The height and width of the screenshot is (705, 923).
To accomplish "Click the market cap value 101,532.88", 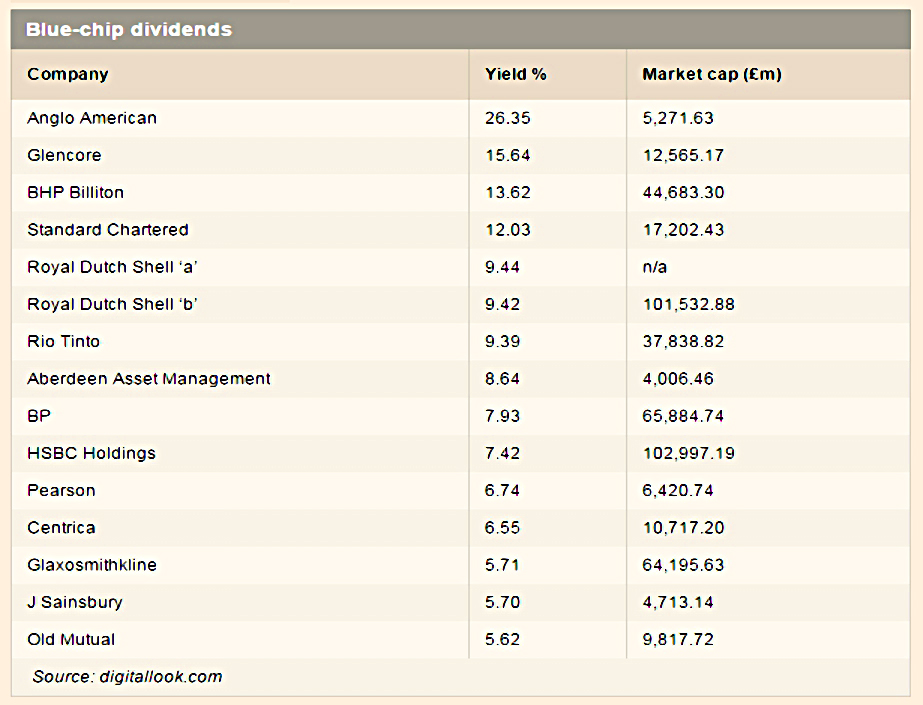I will click(x=688, y=304).
